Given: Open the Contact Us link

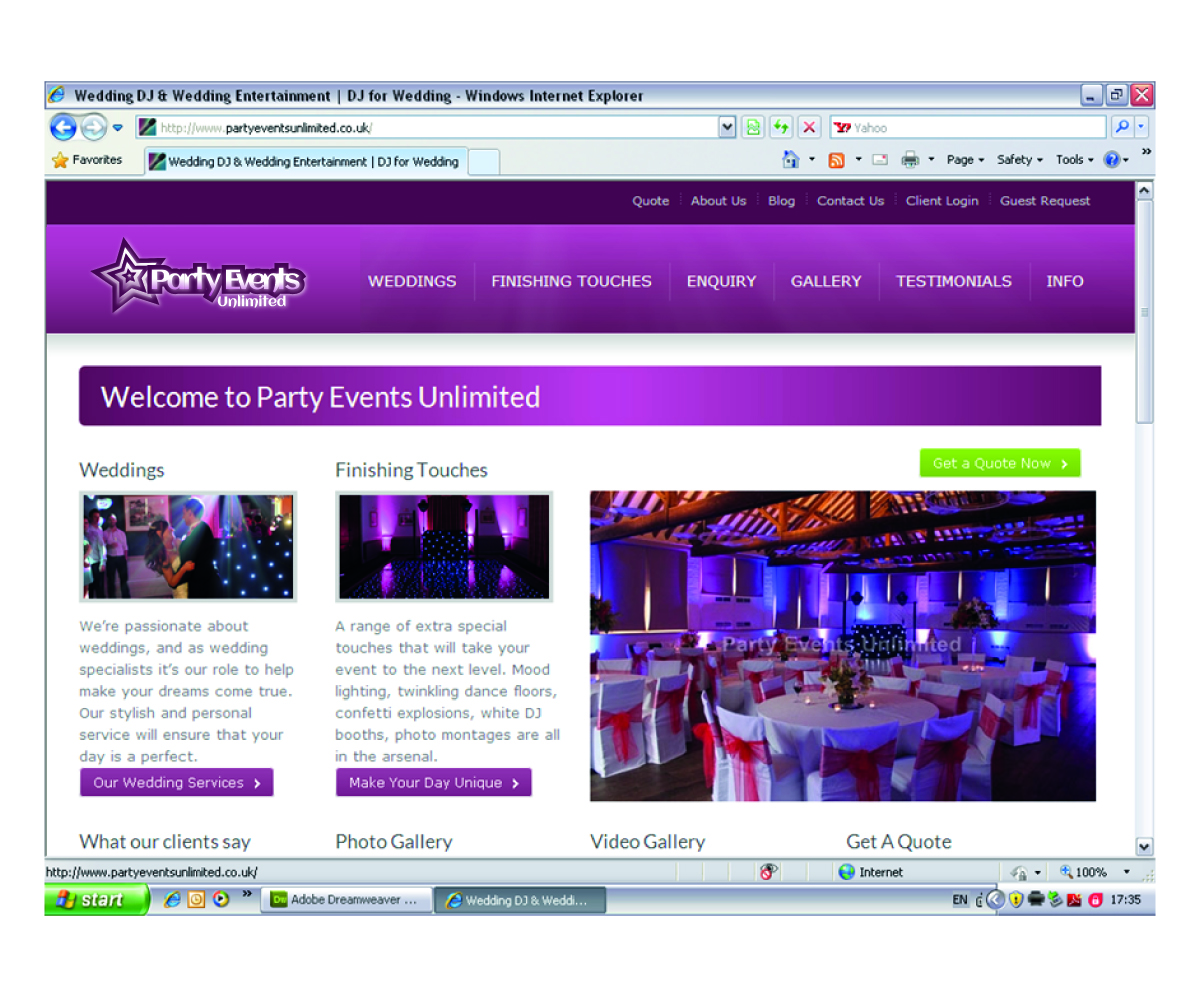Looking at the screenshot, I should tap(850, 201).
